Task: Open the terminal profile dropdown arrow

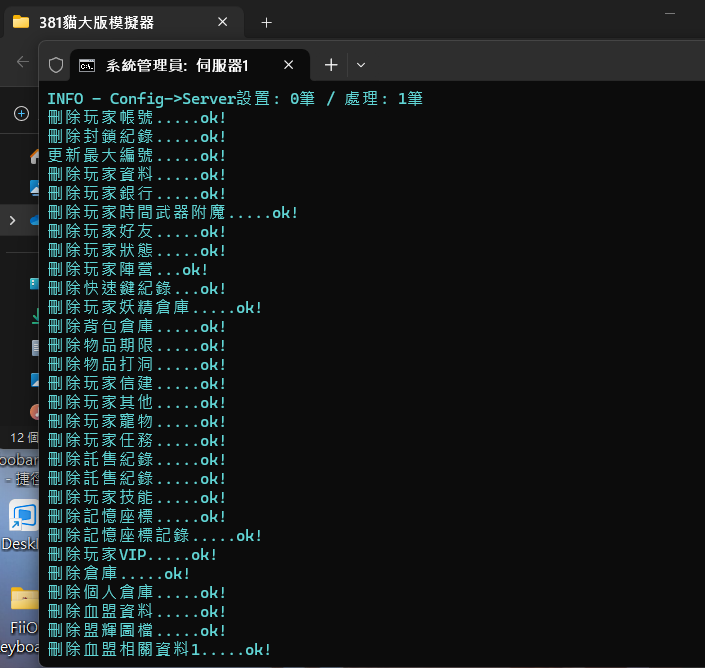Action: pyautogui.click(x=361, y=65)
